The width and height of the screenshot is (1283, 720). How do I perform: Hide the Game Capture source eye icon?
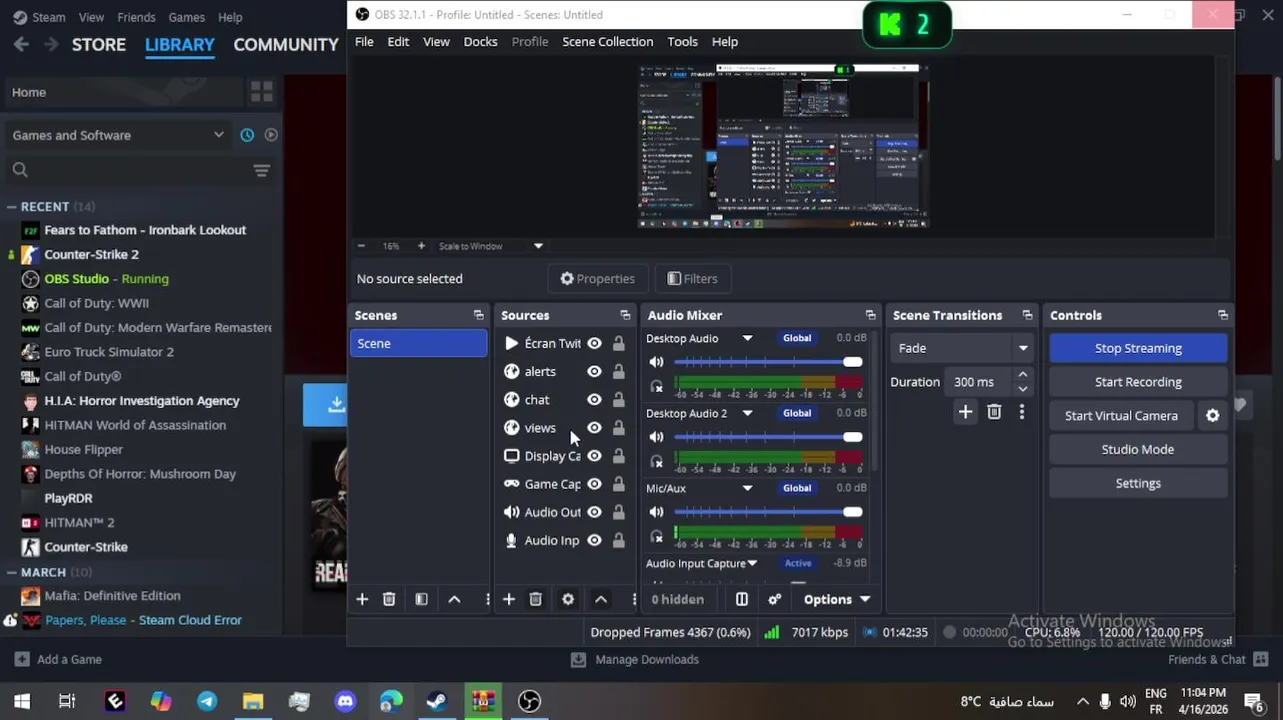click(594, 483)
